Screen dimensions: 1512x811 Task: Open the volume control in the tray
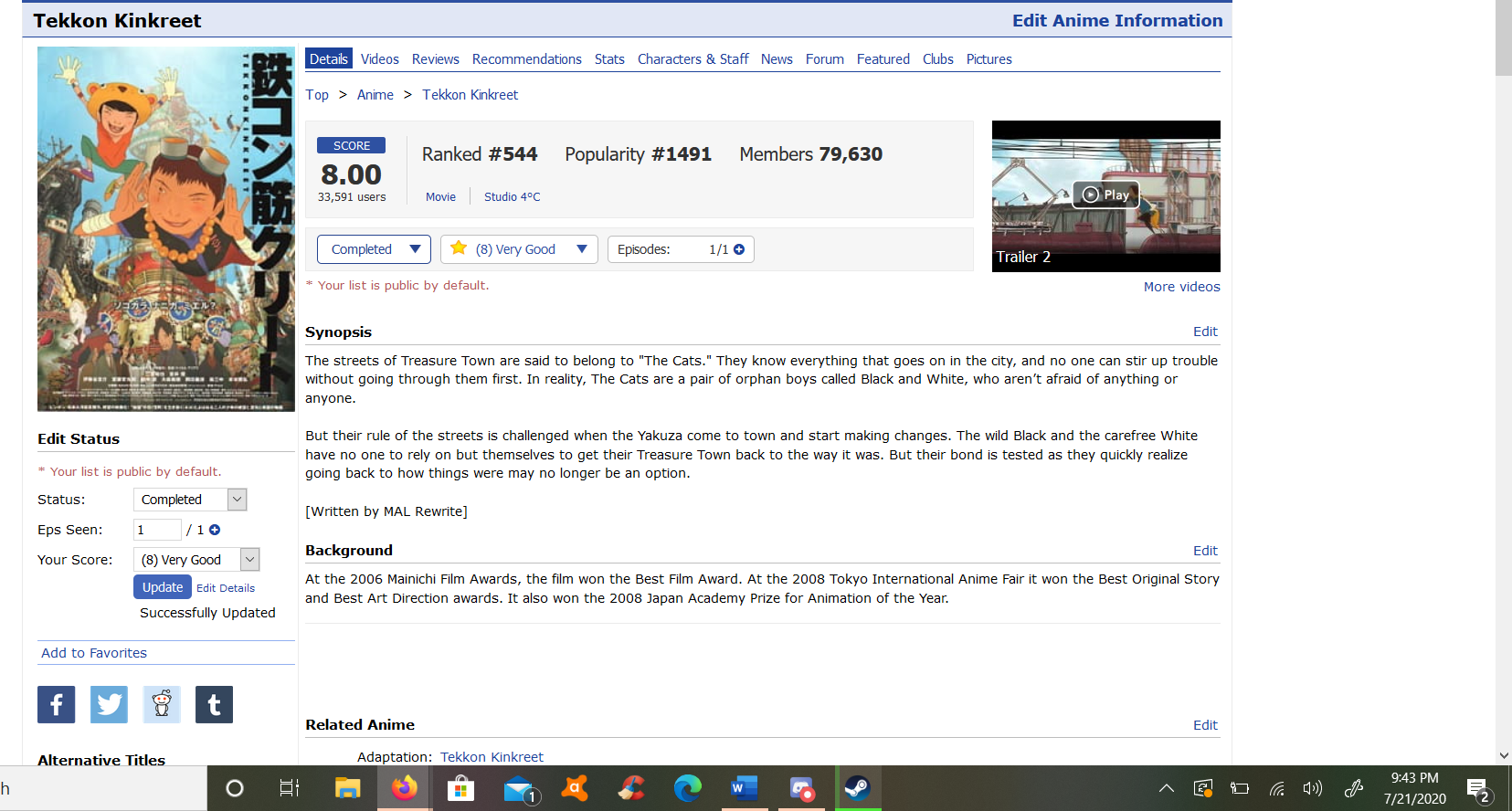coord(1313,788)
